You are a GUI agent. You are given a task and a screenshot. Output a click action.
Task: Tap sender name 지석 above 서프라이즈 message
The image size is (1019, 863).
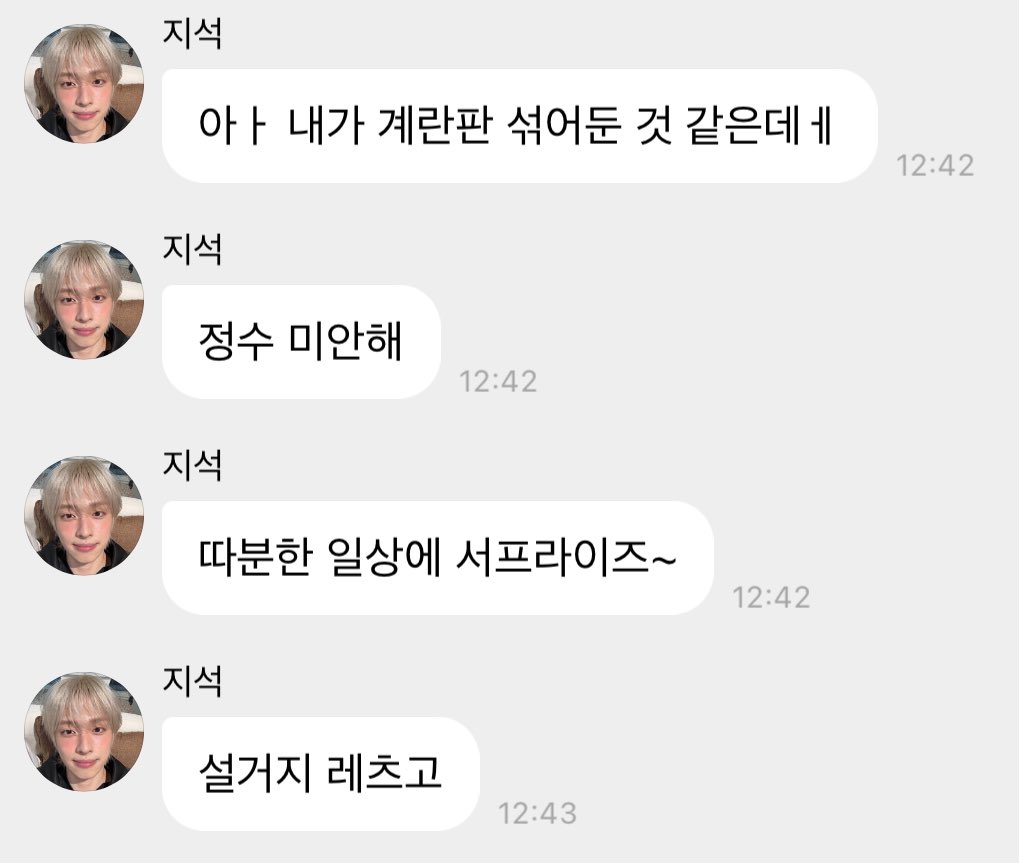pyautogui.click(x=192, y=465)
